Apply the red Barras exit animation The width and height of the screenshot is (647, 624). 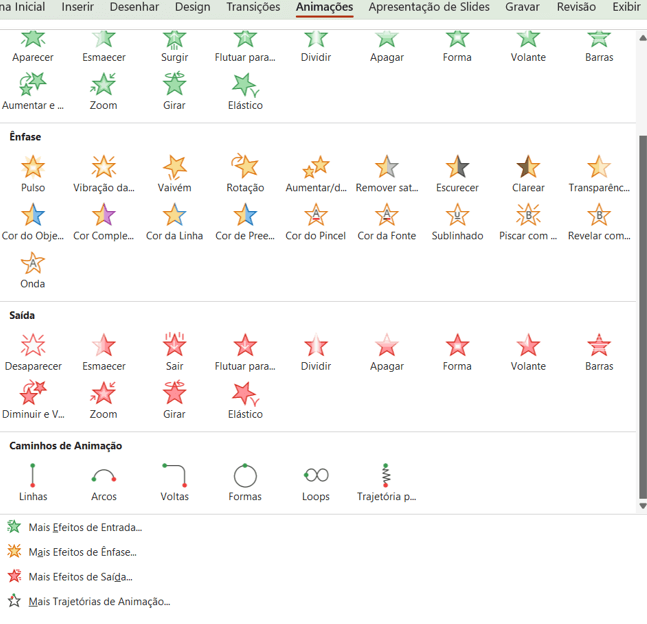(x=599, y=352)
